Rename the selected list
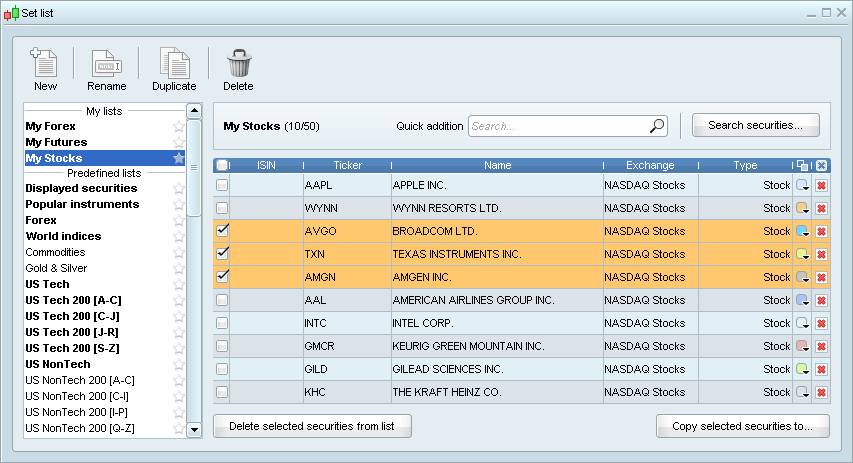Viewport: 853px width, 463px height. [x=107, y=70]
